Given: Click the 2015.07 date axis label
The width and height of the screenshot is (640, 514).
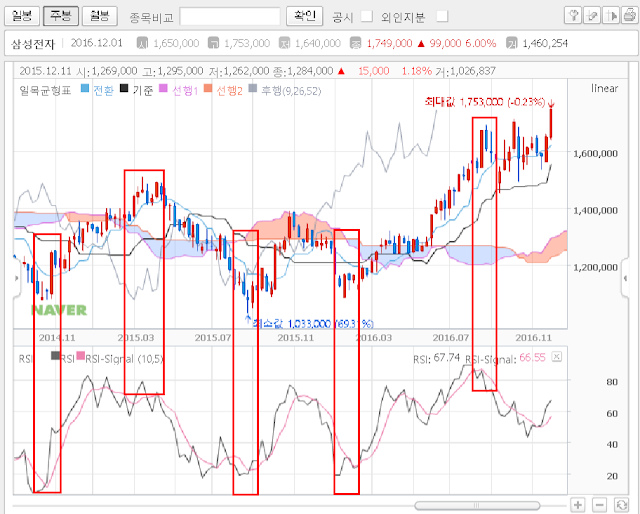Looking at the screenshot, I should pyautogui.click(x=213, y=338).
